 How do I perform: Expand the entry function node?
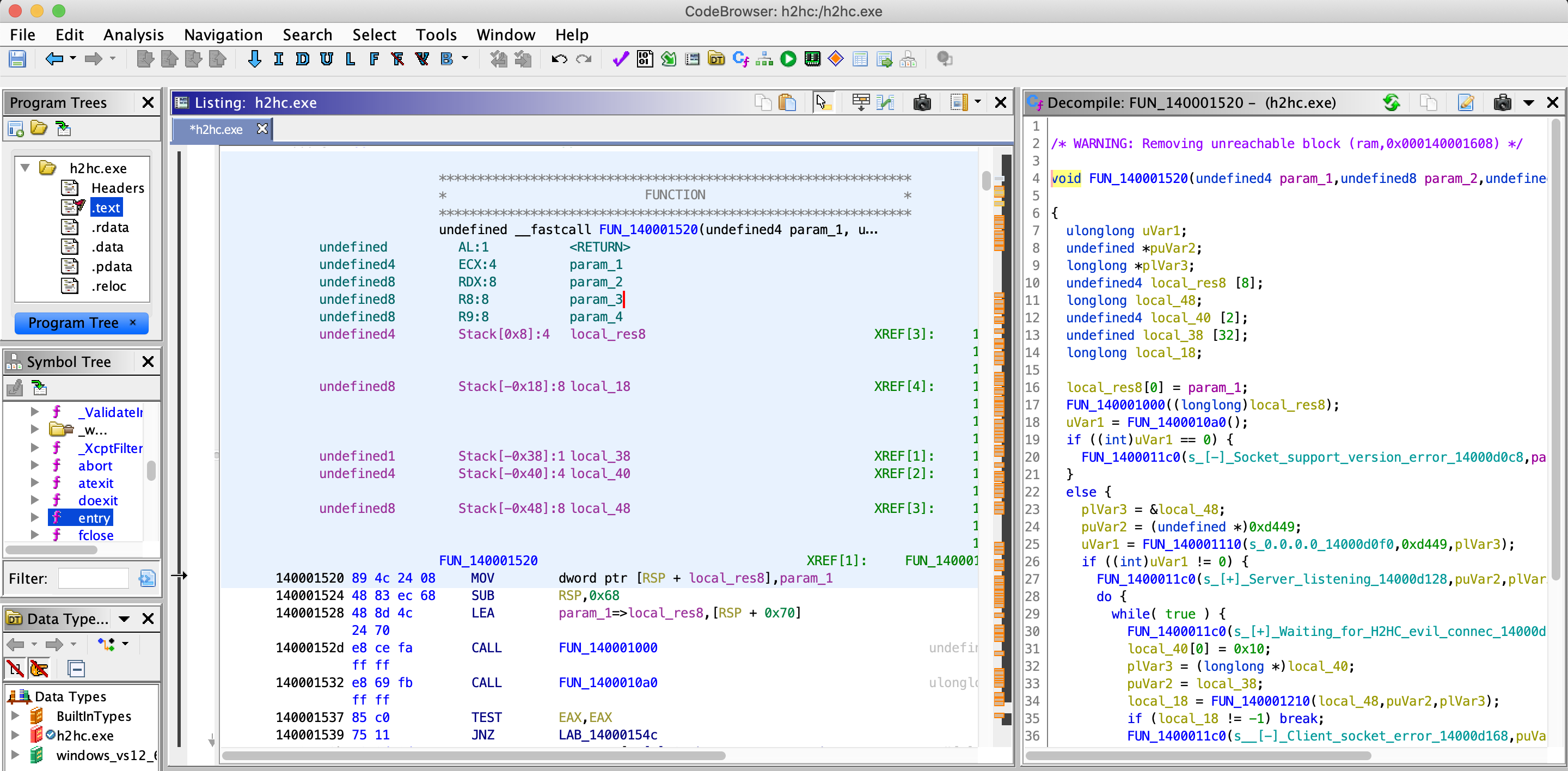(35, 518)
